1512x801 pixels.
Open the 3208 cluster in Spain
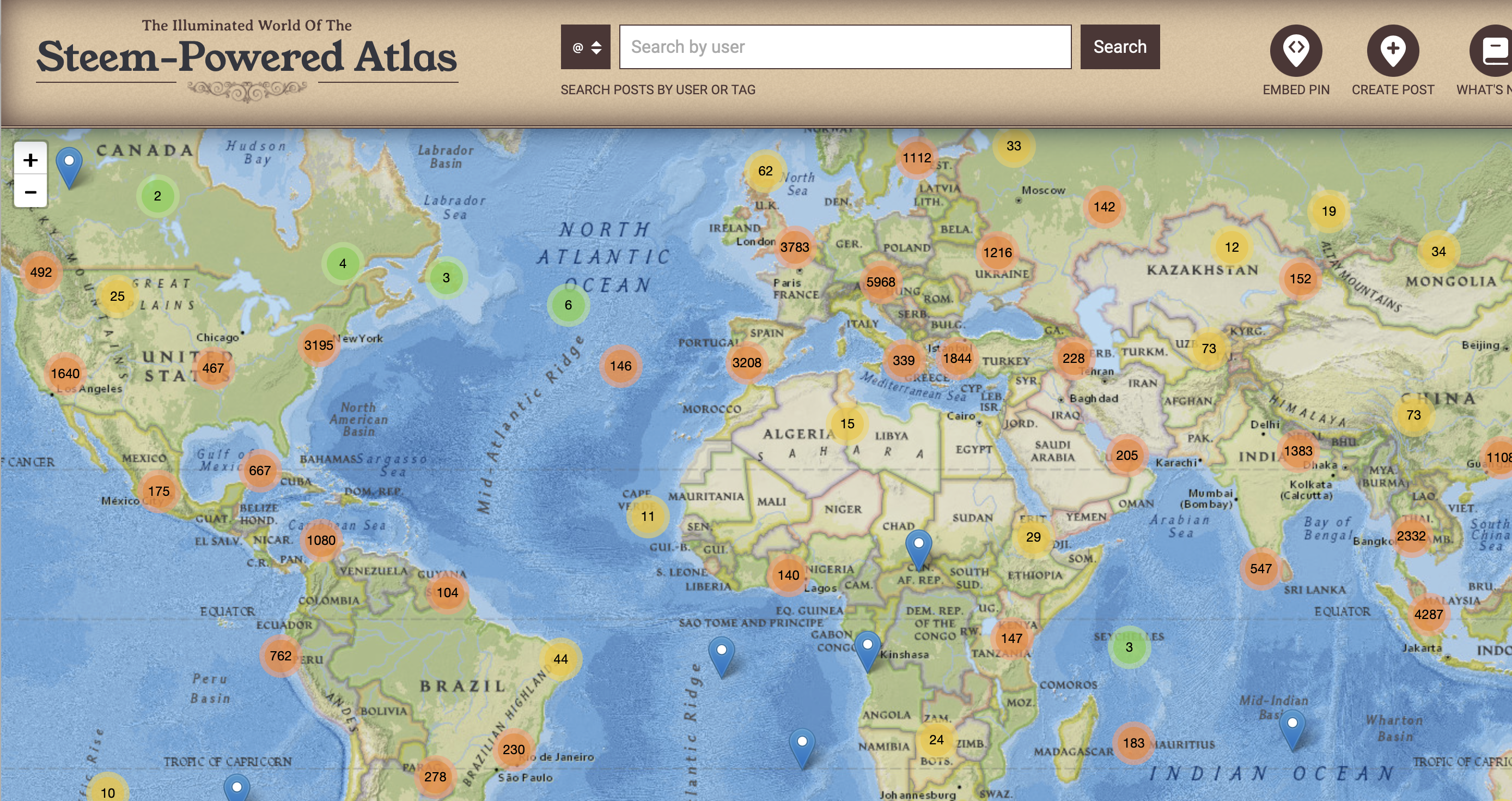747,363
